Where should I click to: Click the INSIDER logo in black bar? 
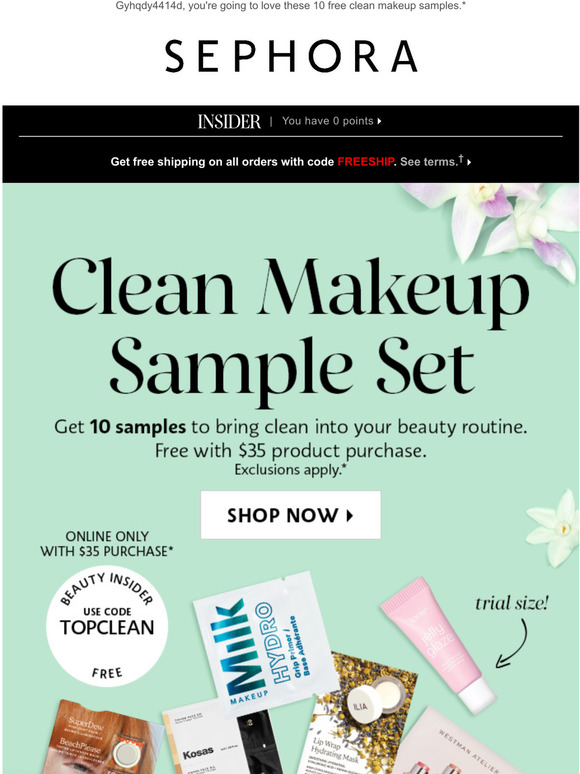pos(229,121)
